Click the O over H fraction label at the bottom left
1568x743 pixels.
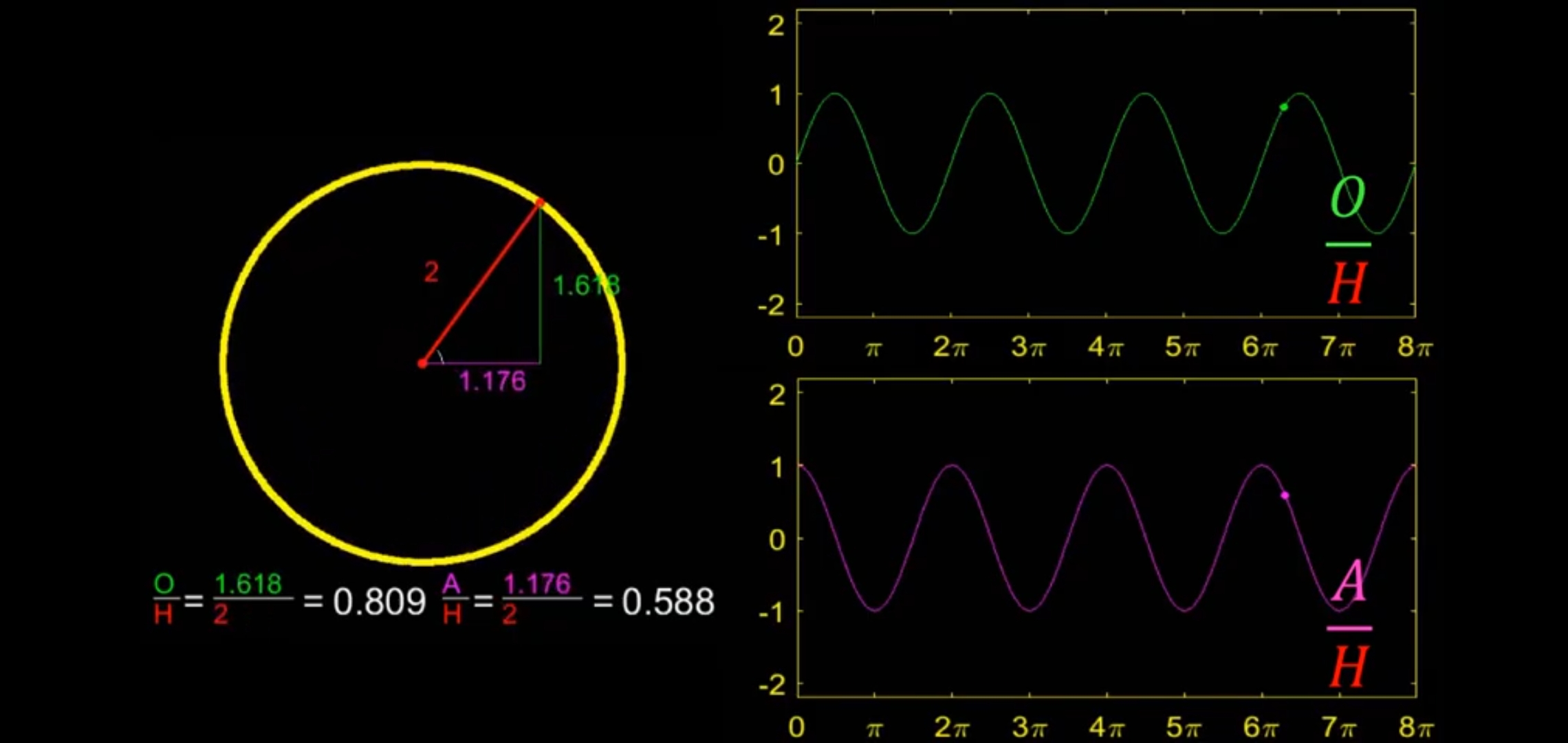164,600
